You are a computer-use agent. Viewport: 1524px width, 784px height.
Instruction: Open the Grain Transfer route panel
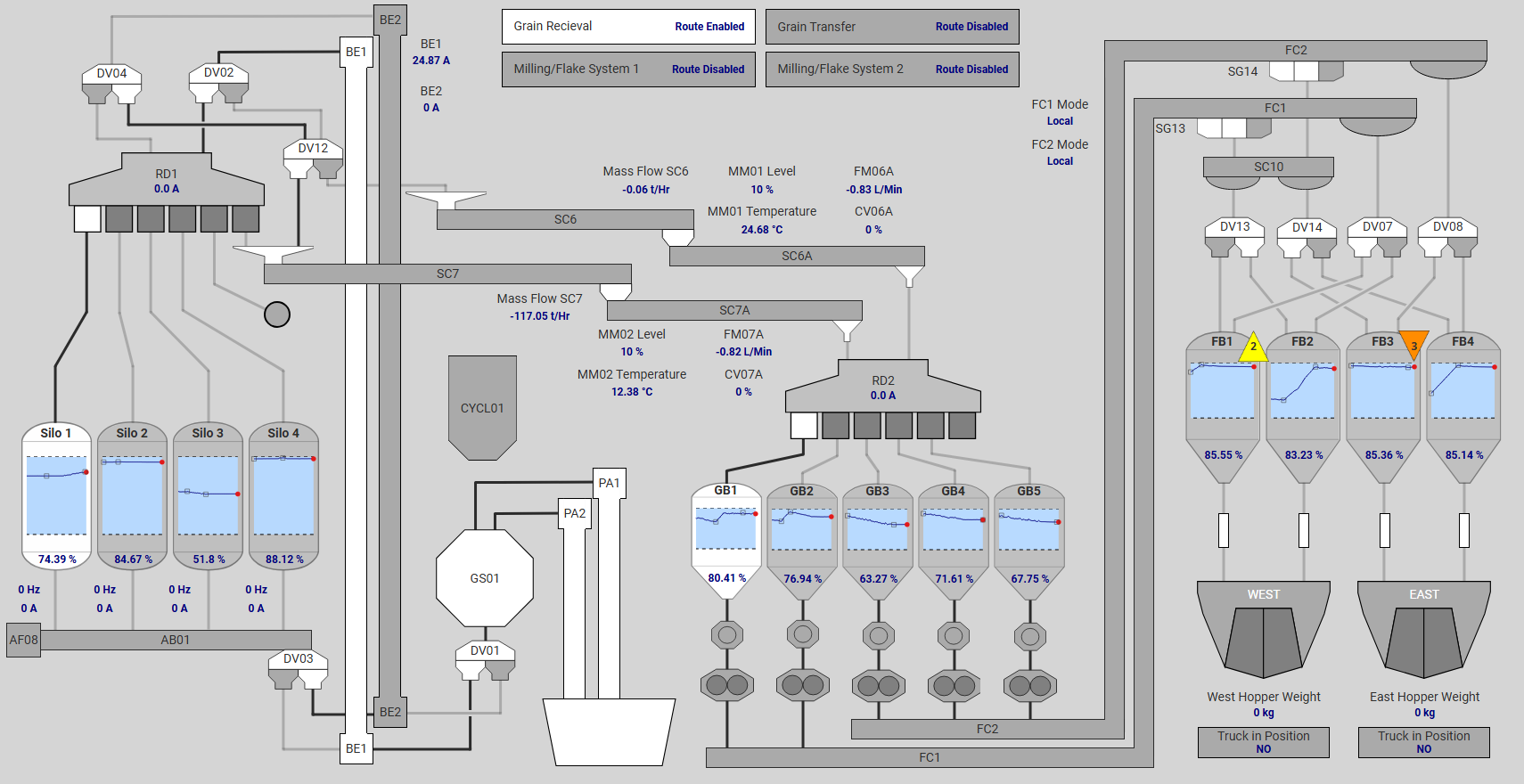892,27
